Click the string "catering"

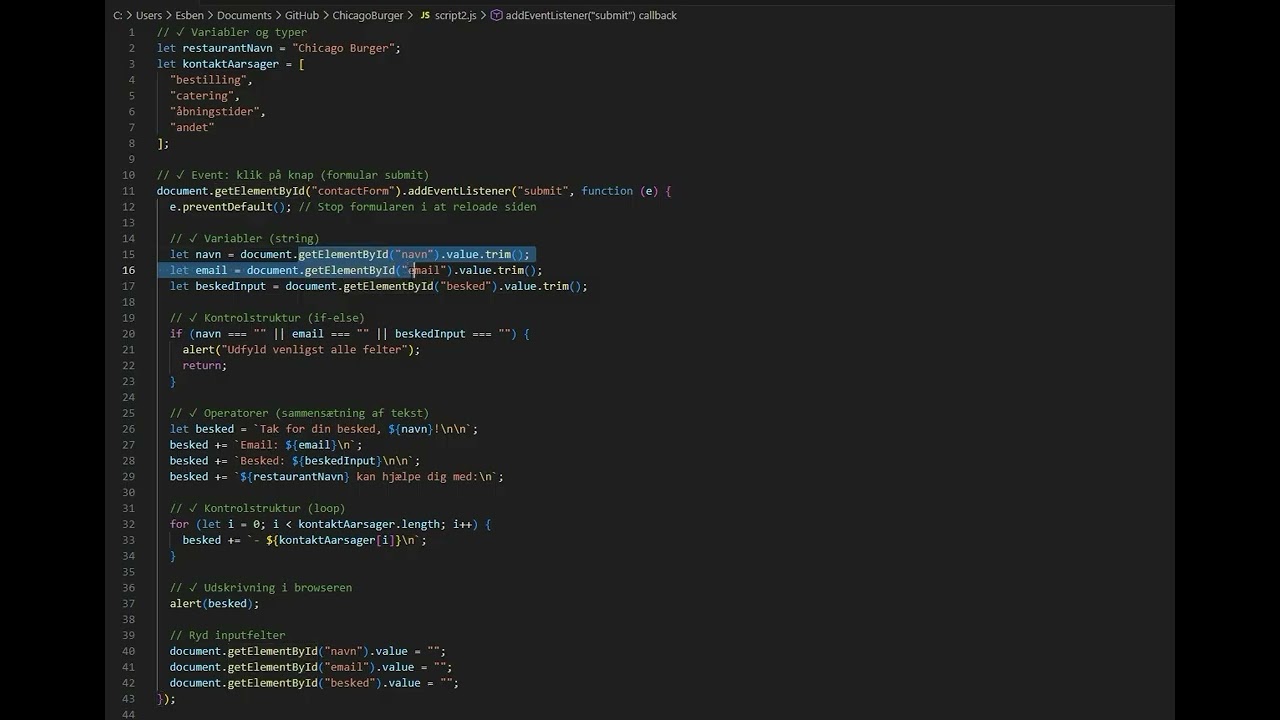click(x=202, y=96)
